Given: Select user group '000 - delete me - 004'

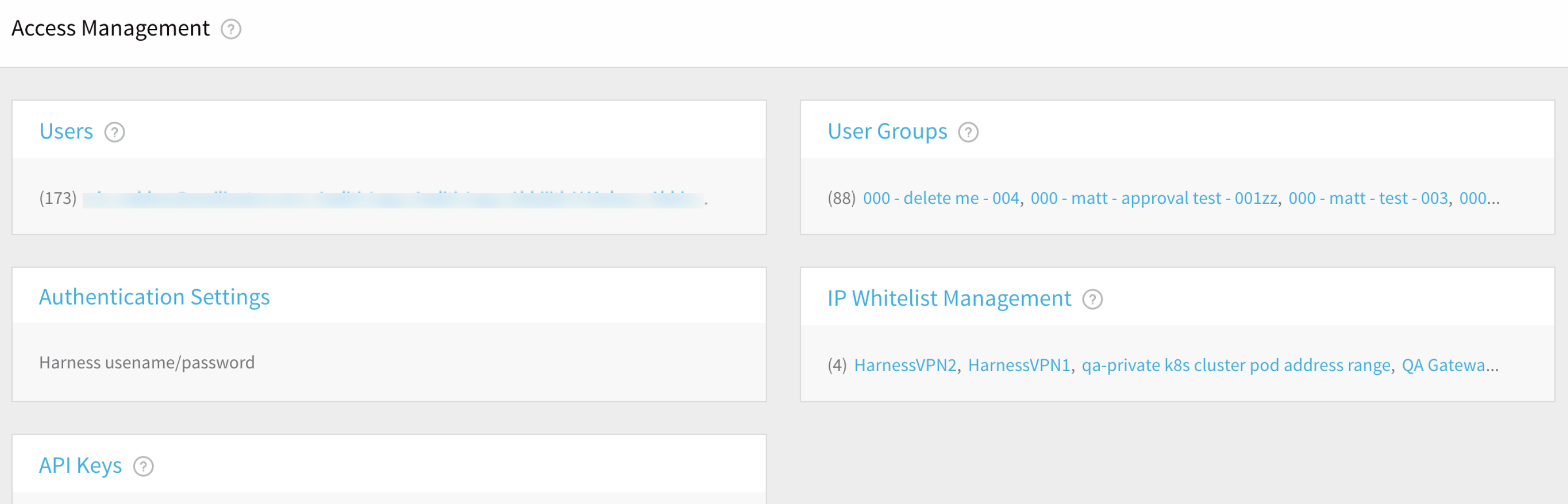Looking at the screenshot, I should pos(940,198).
